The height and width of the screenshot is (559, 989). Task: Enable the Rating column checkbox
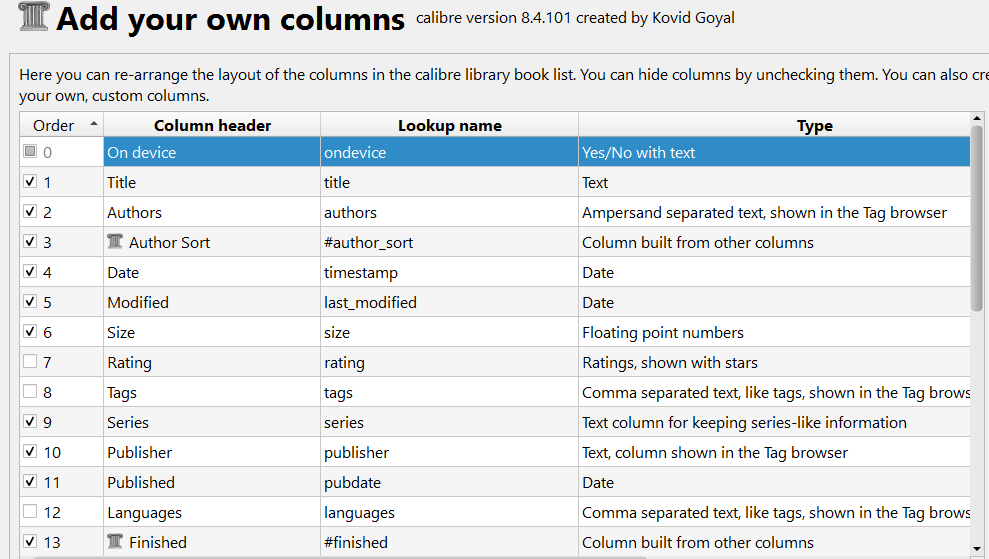point(30,362)
